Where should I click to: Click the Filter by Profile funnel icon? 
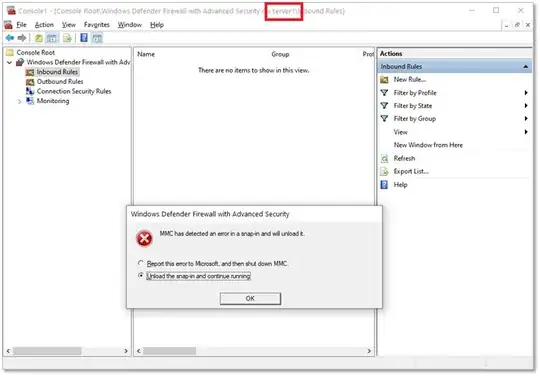[384, 93]
